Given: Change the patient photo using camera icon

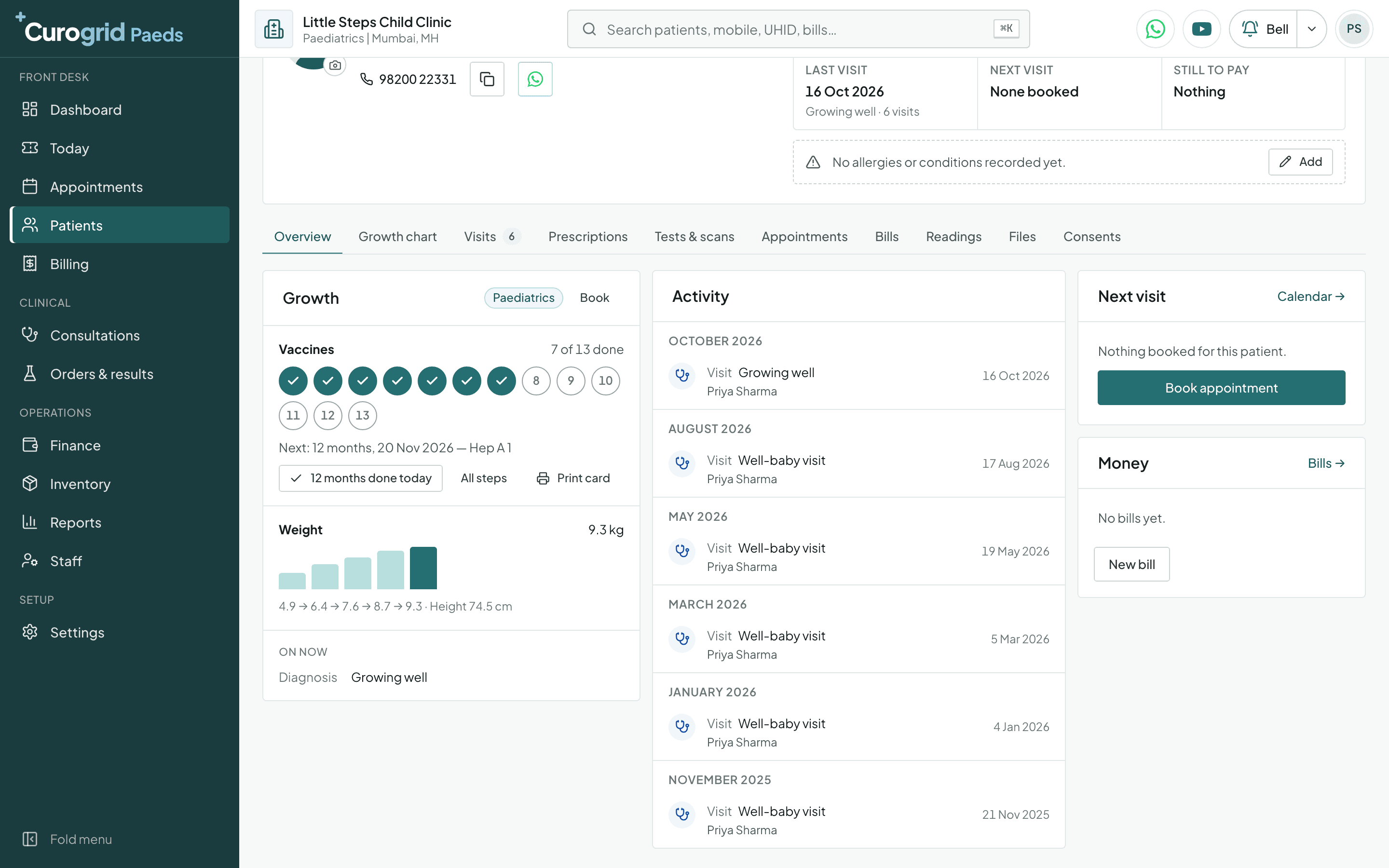Looking at the screenshot, I should pos(335,66).
